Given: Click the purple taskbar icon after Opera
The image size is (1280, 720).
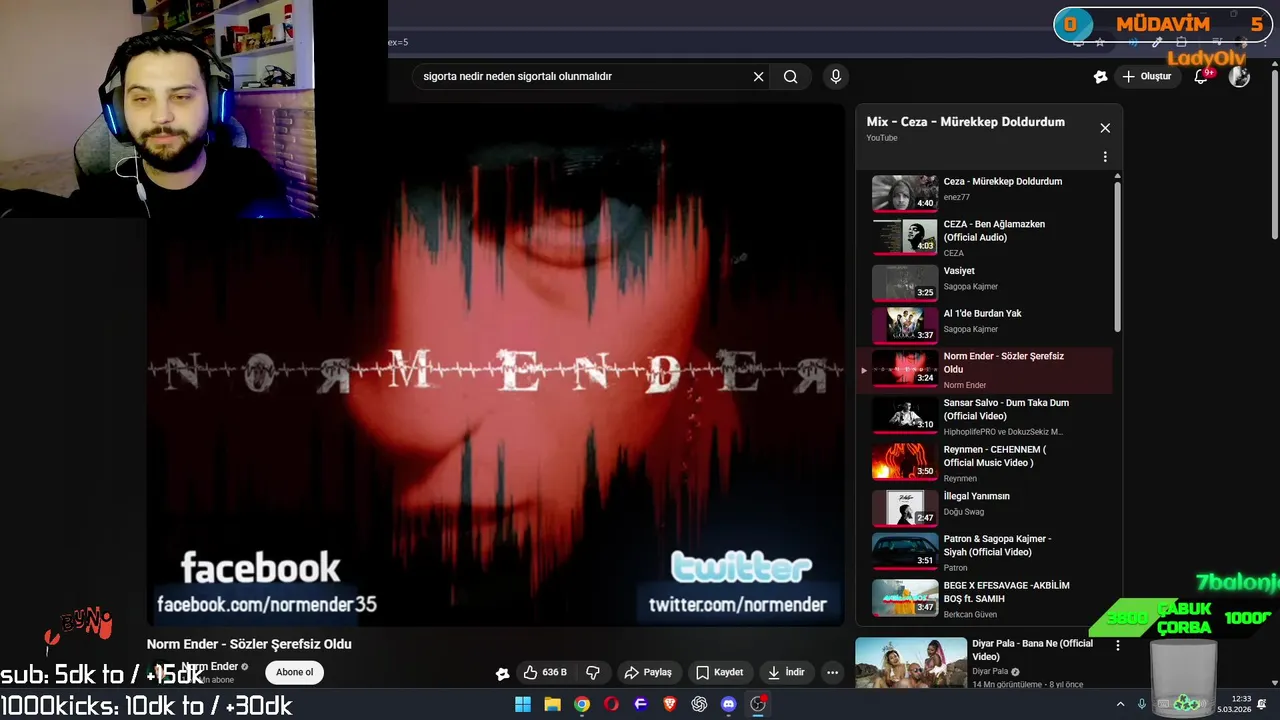Looking at the screenshot, I should coord(640,704).
